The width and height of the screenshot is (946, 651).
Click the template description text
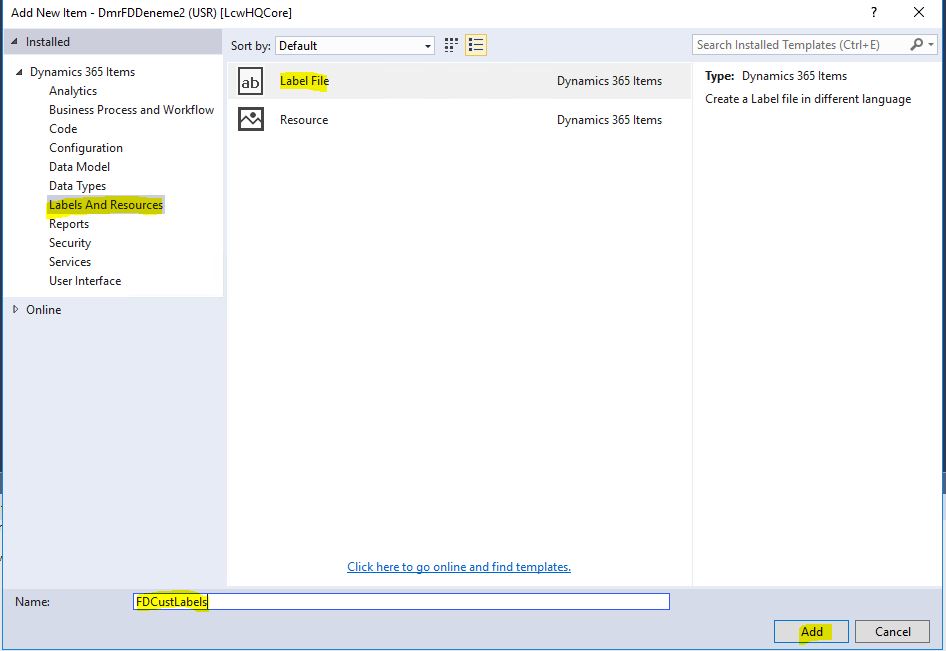[x=808, y=99]
